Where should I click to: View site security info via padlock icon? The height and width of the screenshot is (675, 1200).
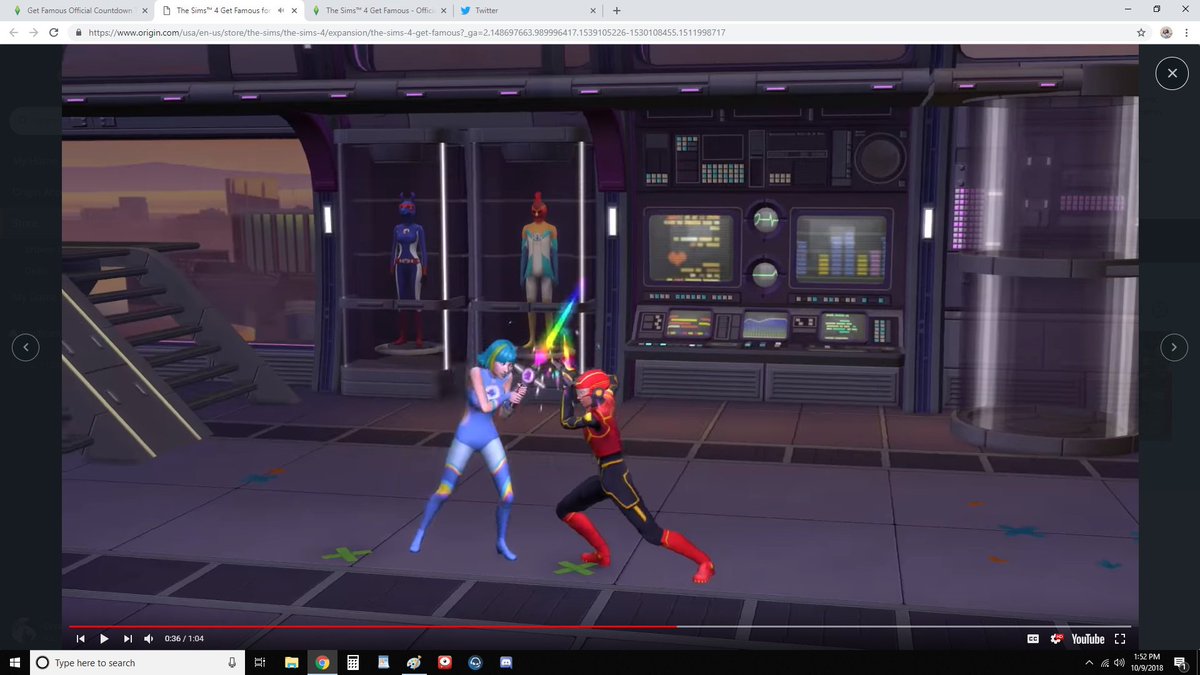[79, 32]
